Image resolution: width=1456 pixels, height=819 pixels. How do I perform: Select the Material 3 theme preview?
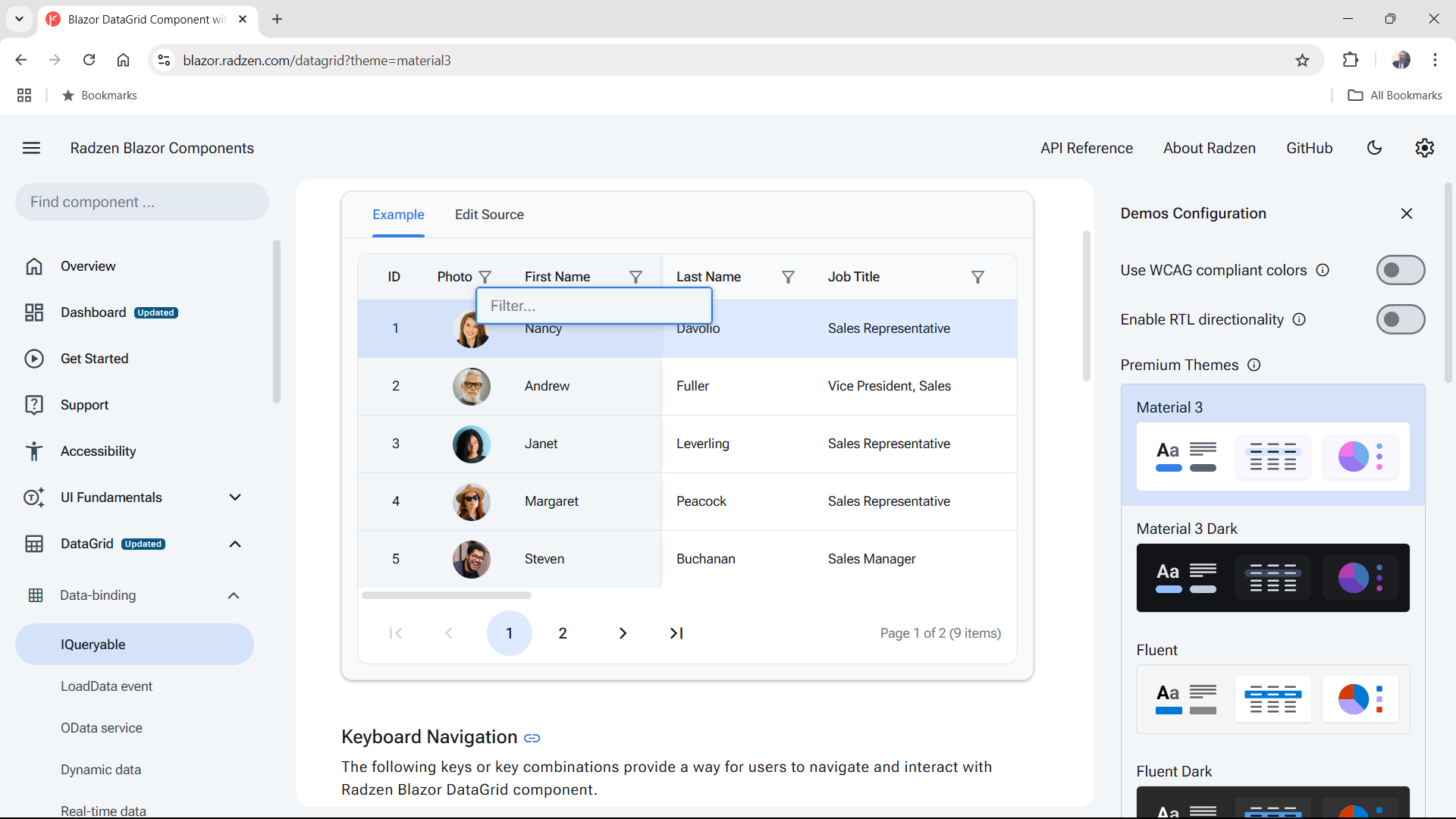pyautogui.click(x=1272, y=457)
